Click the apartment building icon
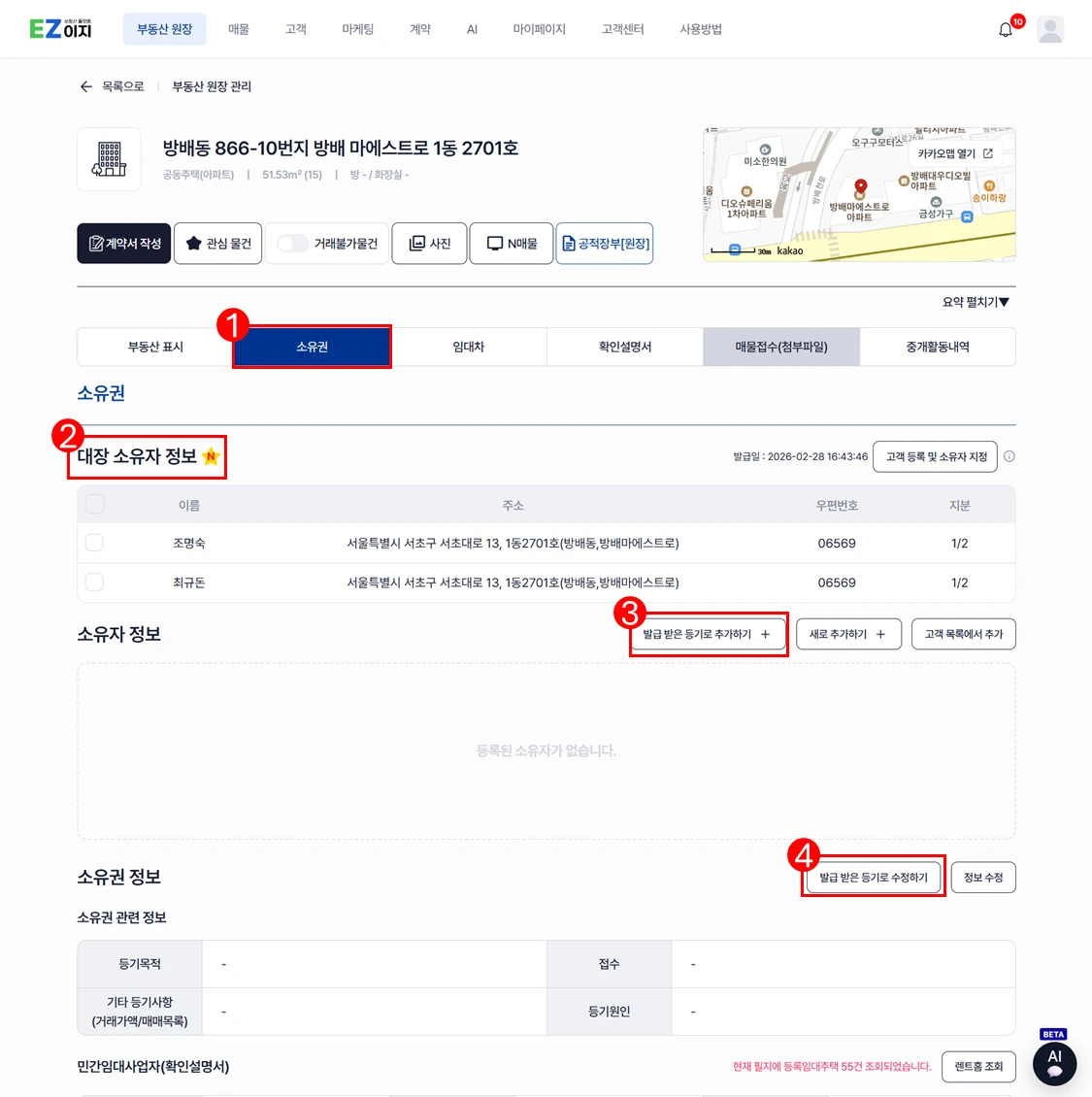The height and width of the screenshot is (1097, 1092). coord(109,159)
